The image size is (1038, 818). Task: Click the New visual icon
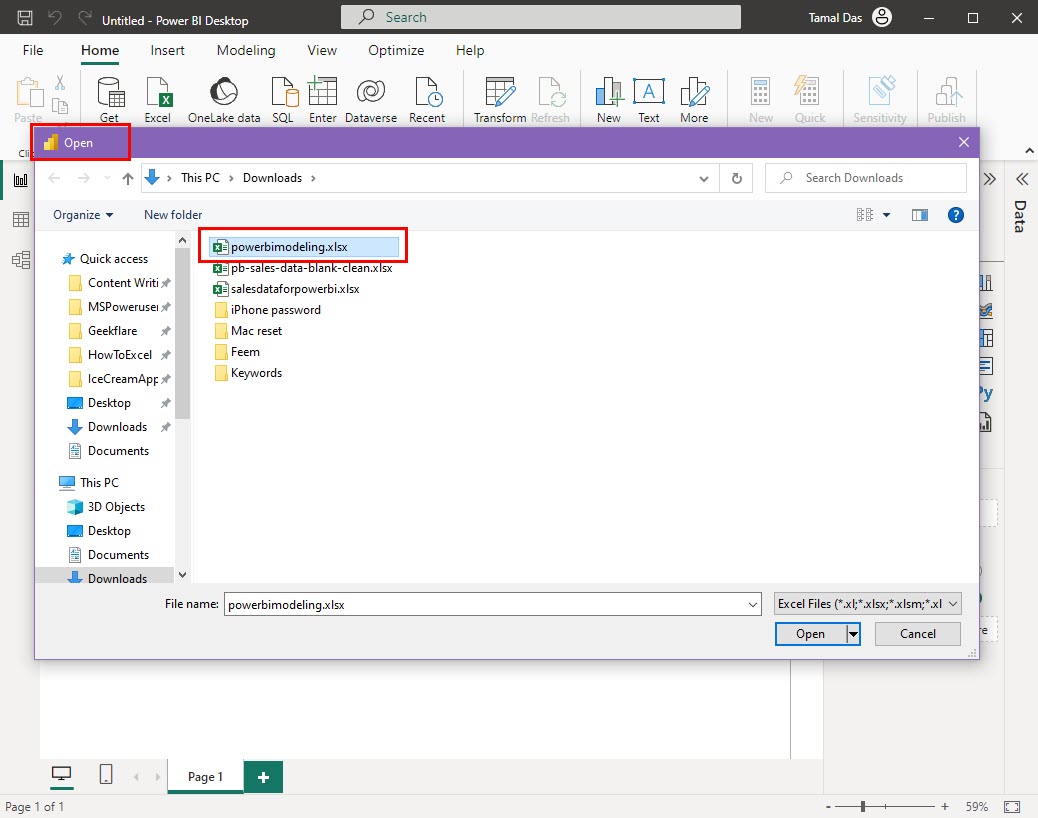pyautogui.click(x=608, y=99)
